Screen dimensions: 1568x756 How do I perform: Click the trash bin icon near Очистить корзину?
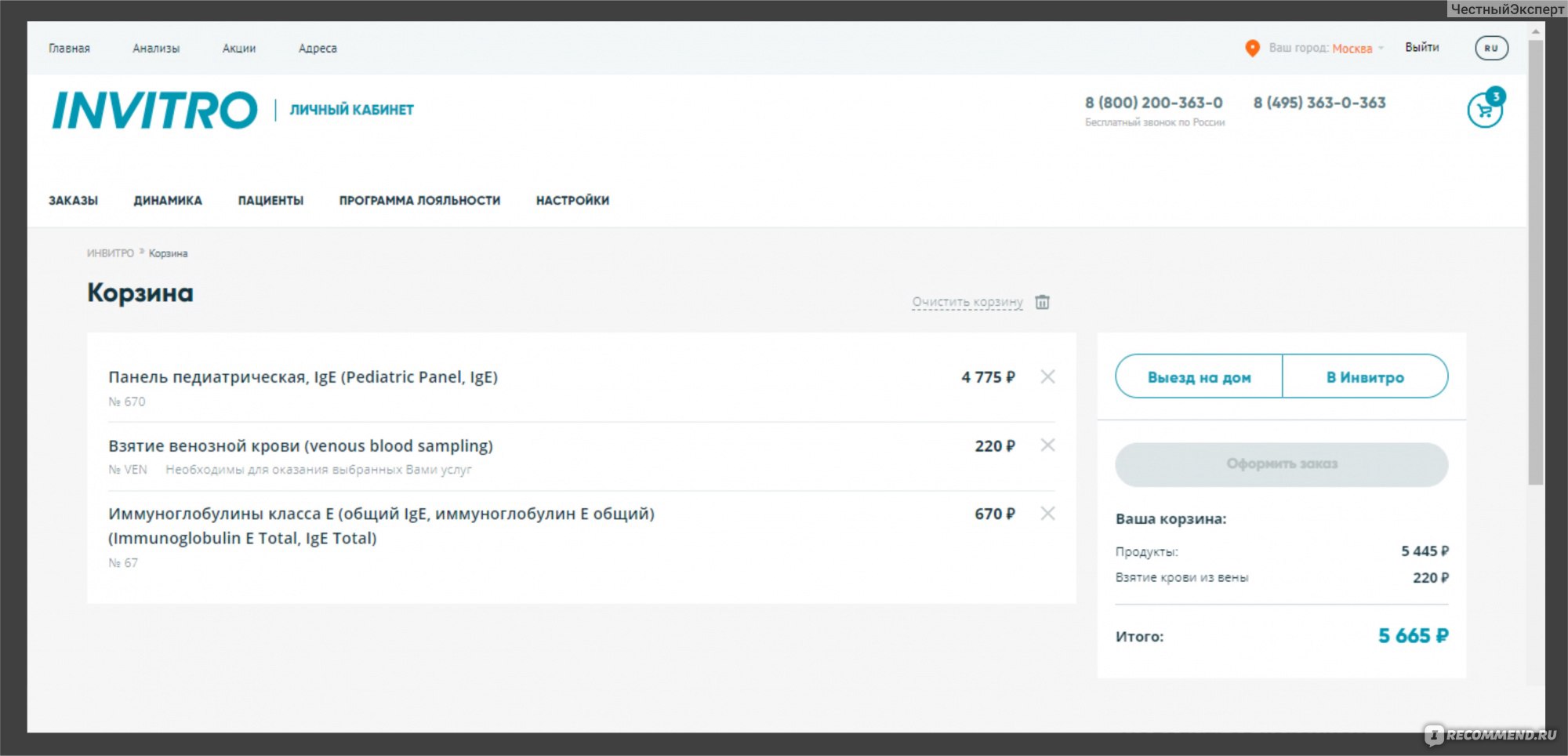1042,302
